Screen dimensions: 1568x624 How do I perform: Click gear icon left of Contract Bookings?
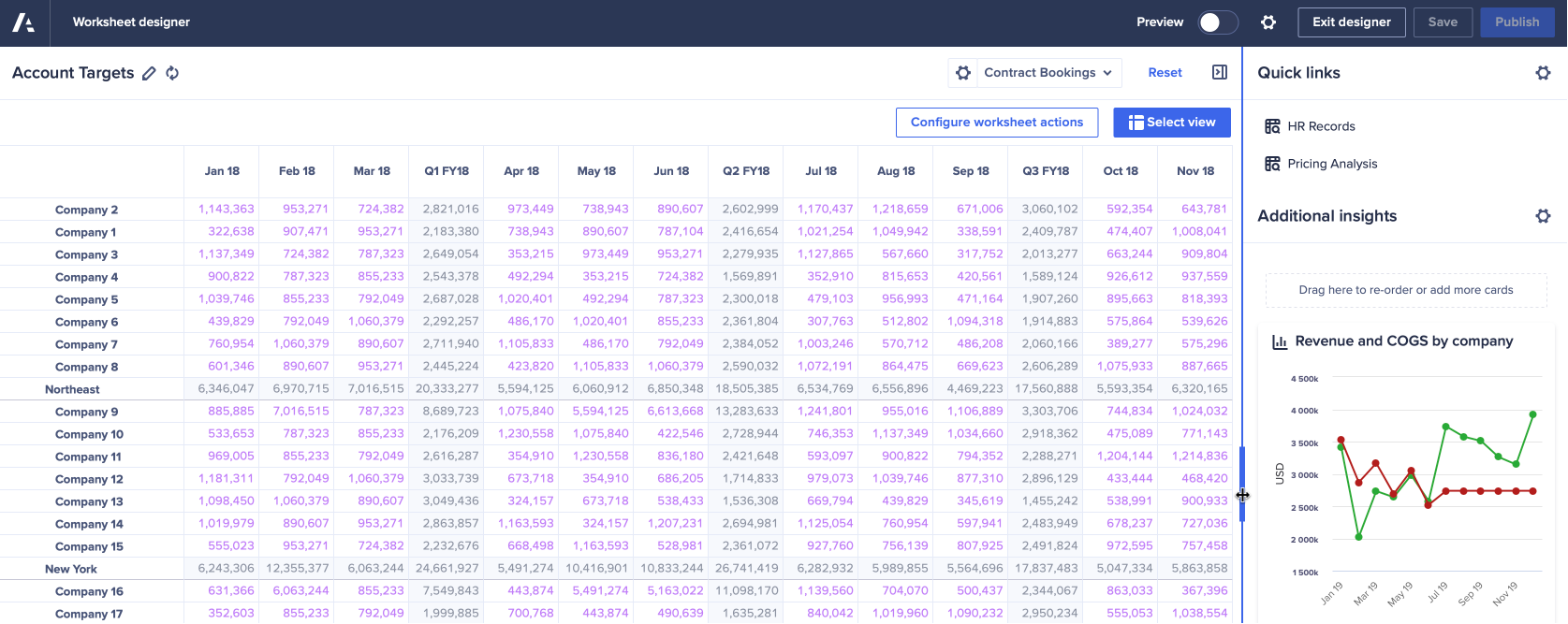(963, 73)
